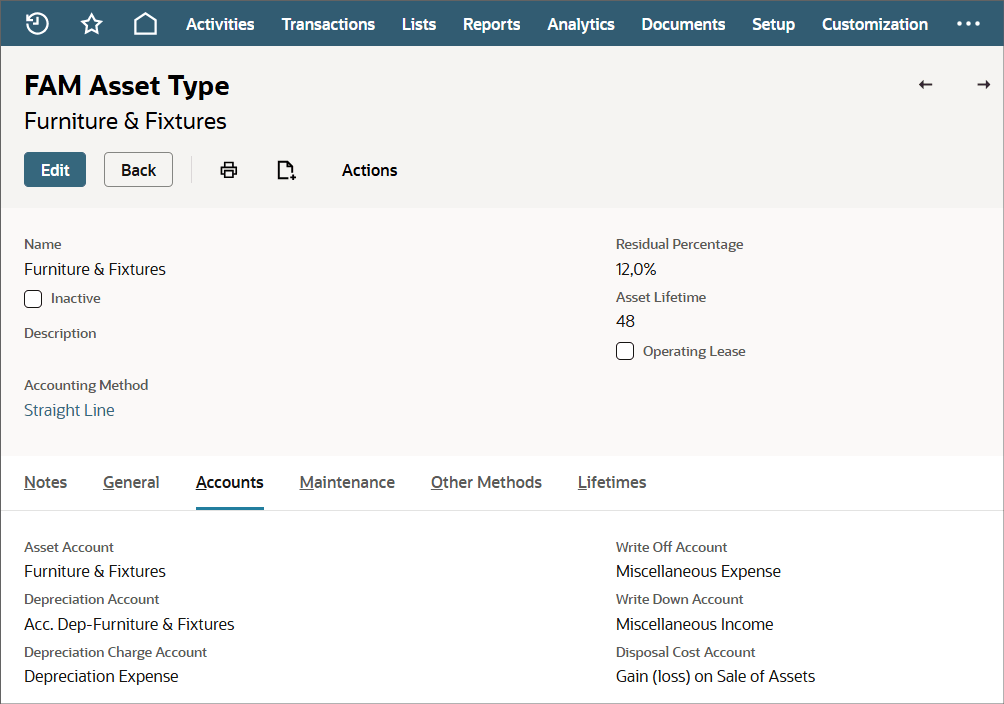This screenshot has height=704, width=1004.
Task: Switch to the Notes tab
Action: 45,482
